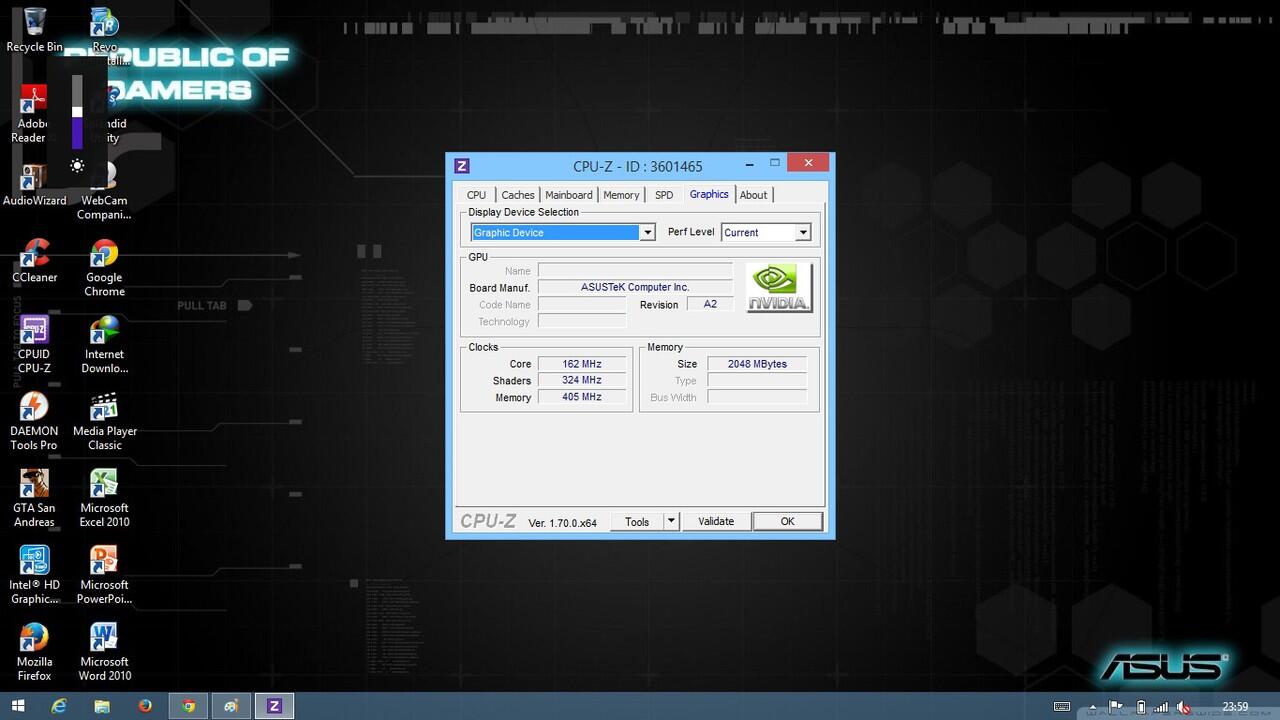Launch DAEMON Tools Pro from the desktop
This screenshot has height=720, width=1280.
click(x=34, y=422)
